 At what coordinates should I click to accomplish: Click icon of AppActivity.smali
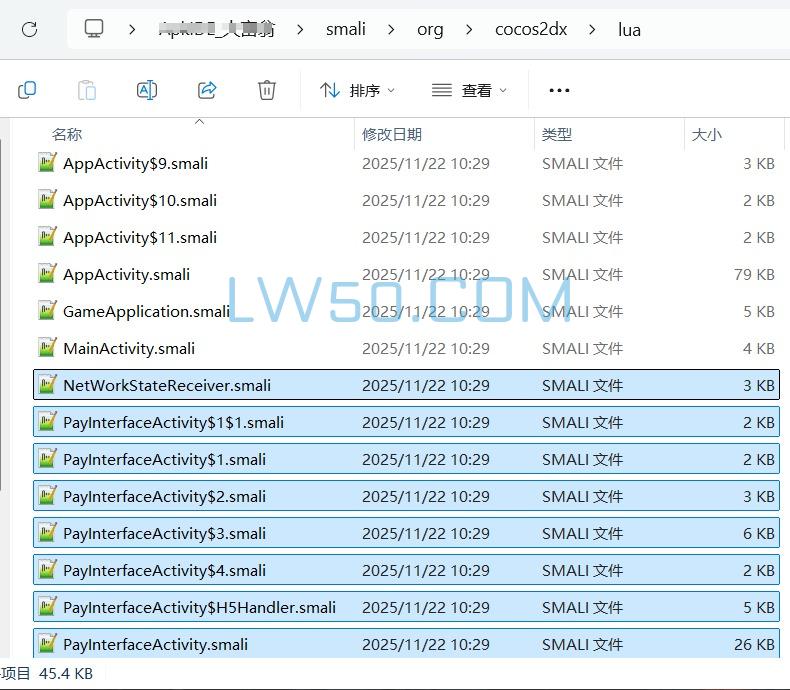(47, 273)
